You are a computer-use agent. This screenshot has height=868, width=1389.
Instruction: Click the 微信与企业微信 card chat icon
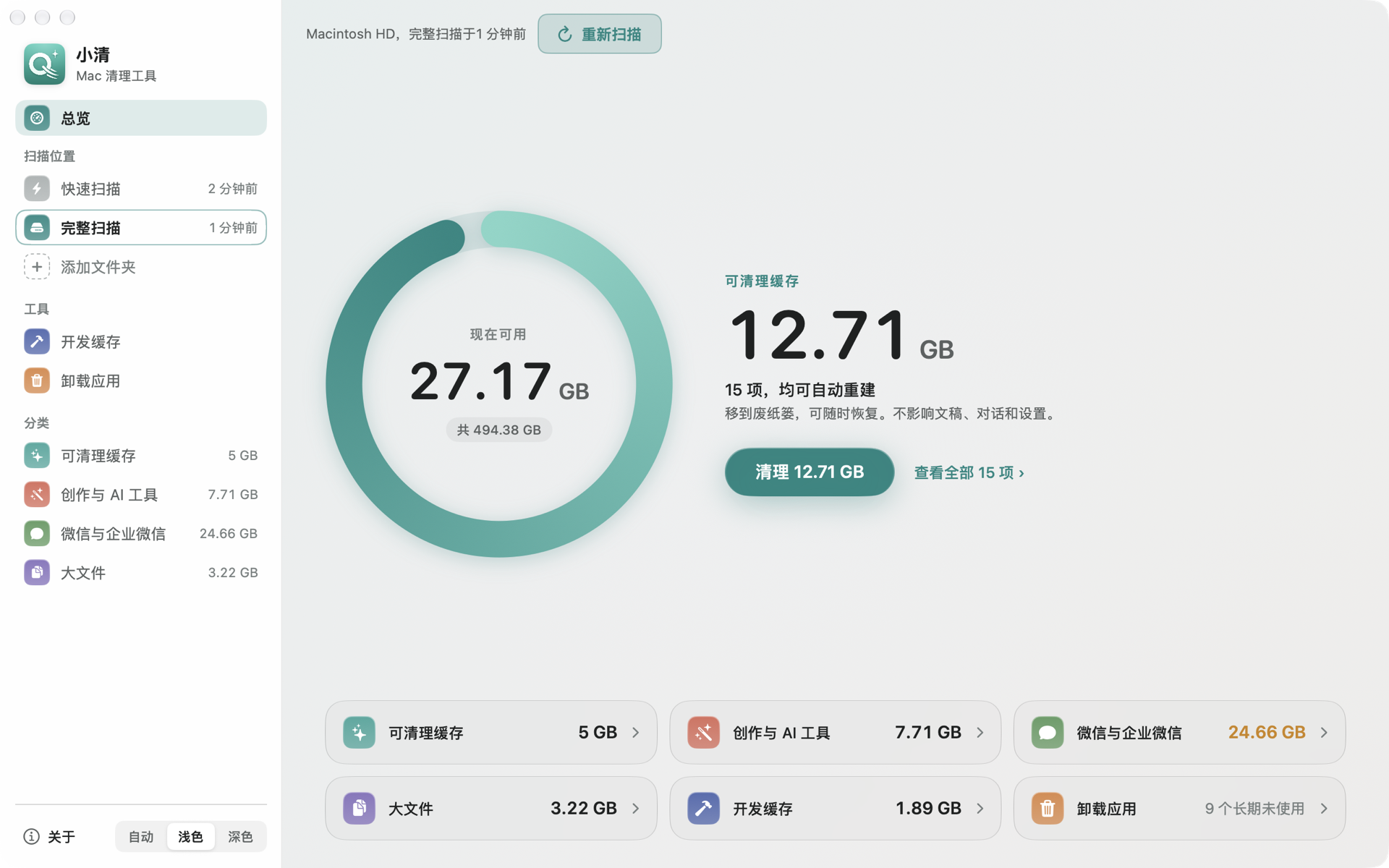tap(1047, 733)
